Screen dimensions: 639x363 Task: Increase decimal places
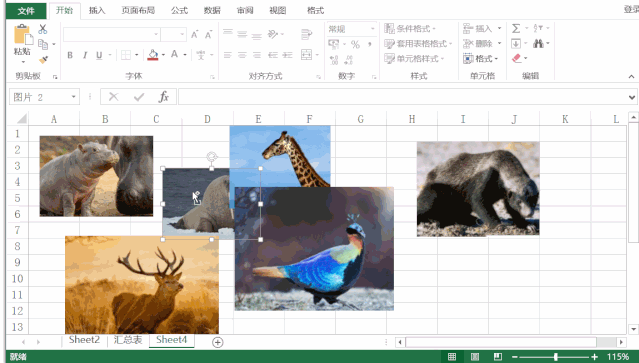coord(334,60)
